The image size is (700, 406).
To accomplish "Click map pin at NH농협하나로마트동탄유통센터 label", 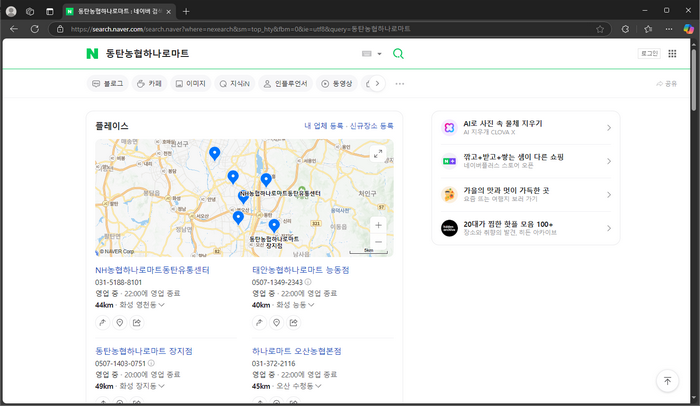I will (243, 197).
